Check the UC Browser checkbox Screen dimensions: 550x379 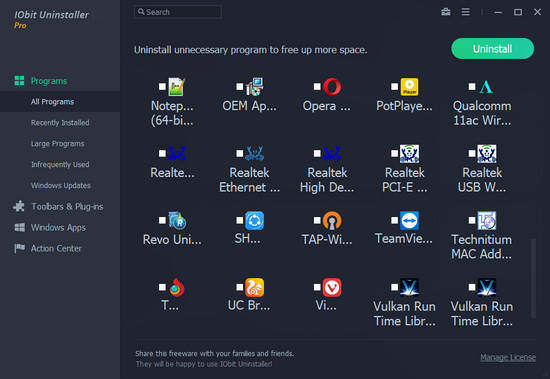(x=240, y=287)
